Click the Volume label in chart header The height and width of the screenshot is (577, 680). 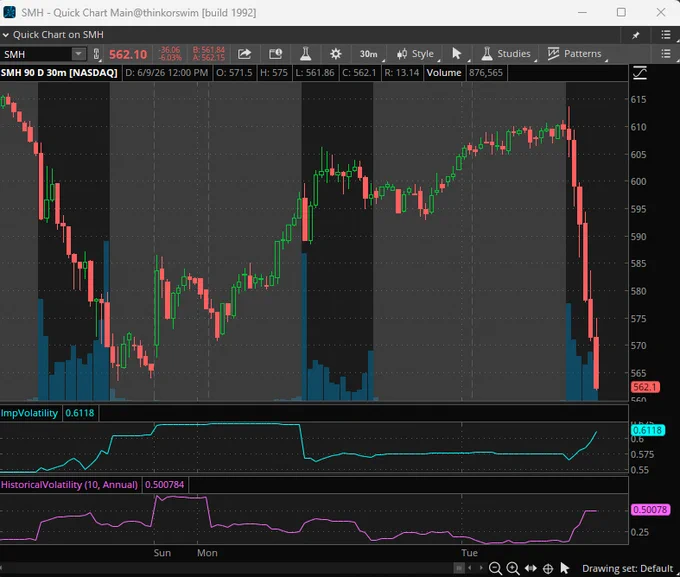(444, 73)
